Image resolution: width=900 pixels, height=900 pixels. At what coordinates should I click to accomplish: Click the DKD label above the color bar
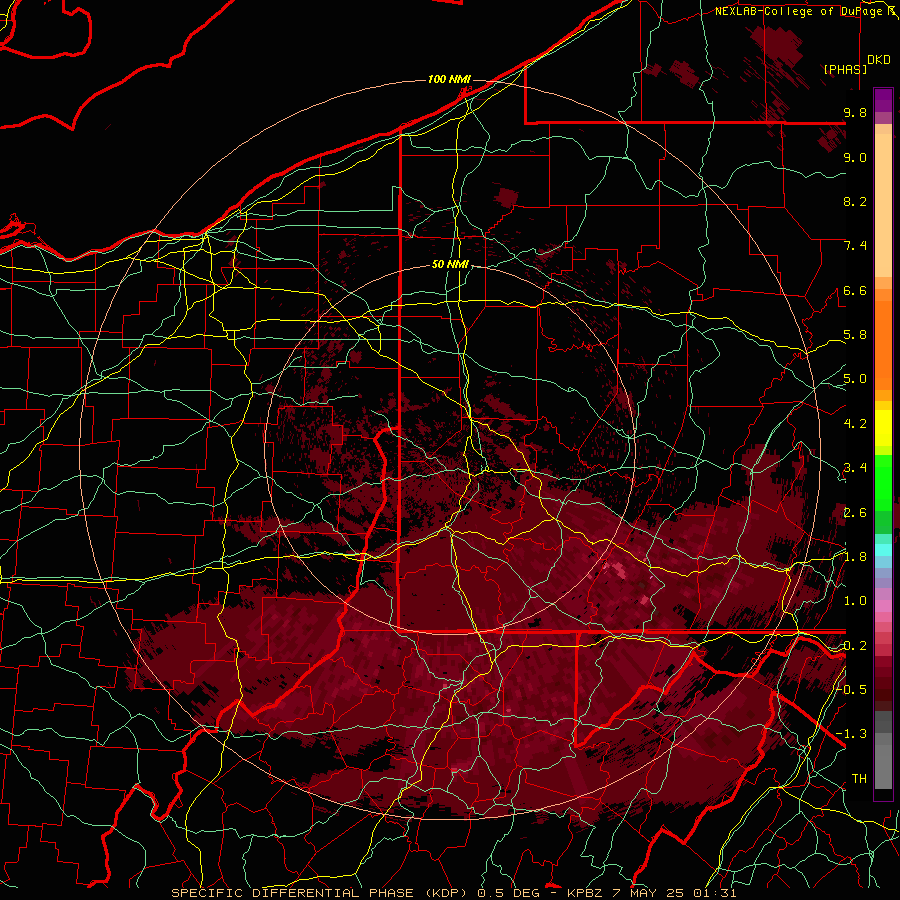(x=879, y=60)
